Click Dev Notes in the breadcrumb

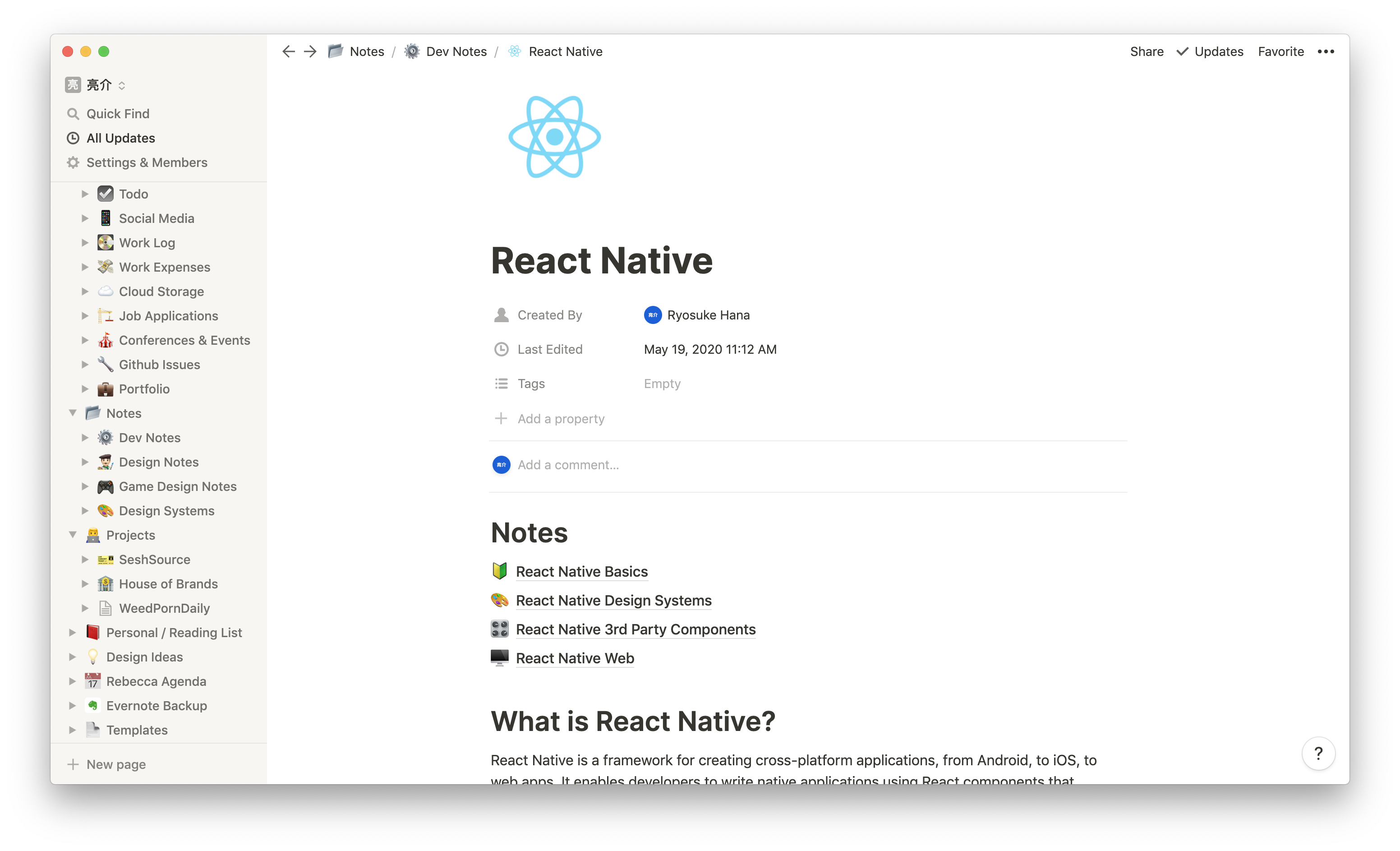456,51
